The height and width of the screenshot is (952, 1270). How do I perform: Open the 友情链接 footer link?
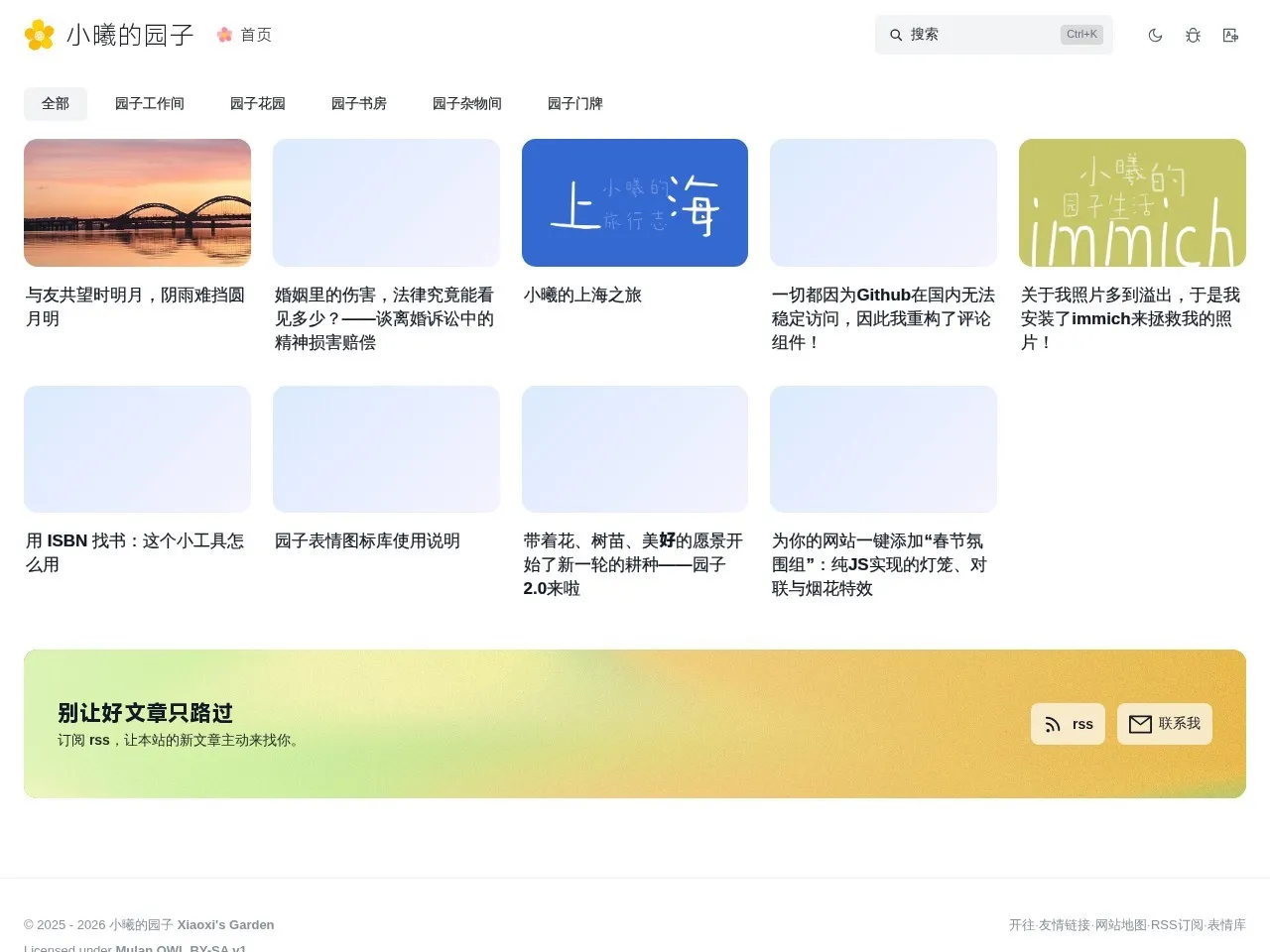pyautogui.click(x=1065, y=924)
